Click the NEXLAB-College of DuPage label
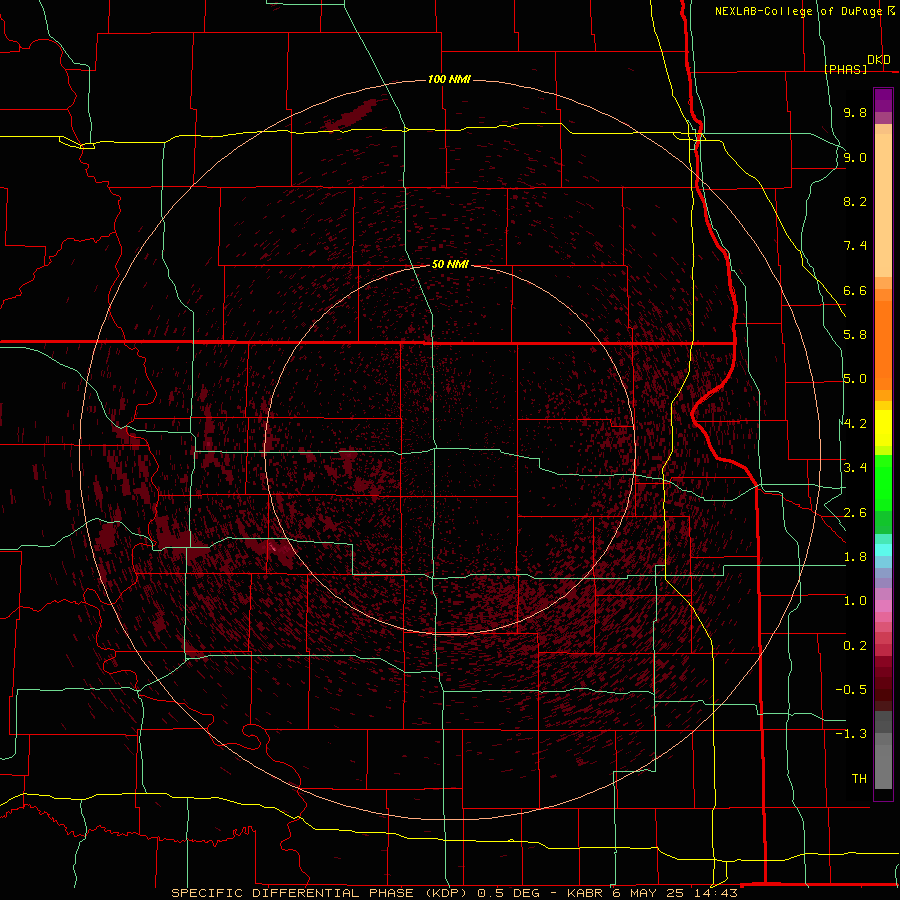 pos(799,11)
